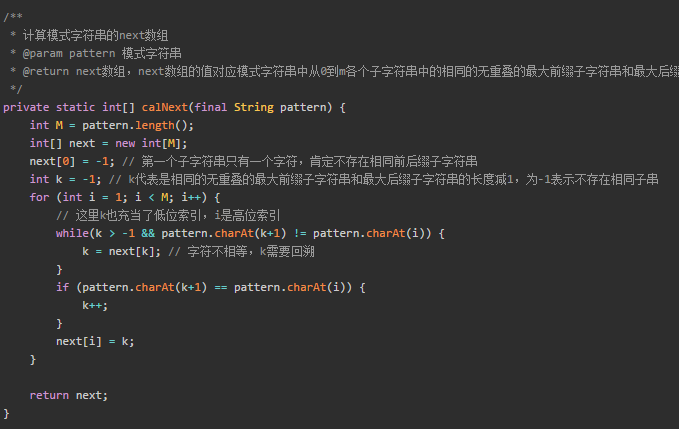Click the 'String' type in method parameters
Viewport: 679px width, 429px height.
coord(254,107)
